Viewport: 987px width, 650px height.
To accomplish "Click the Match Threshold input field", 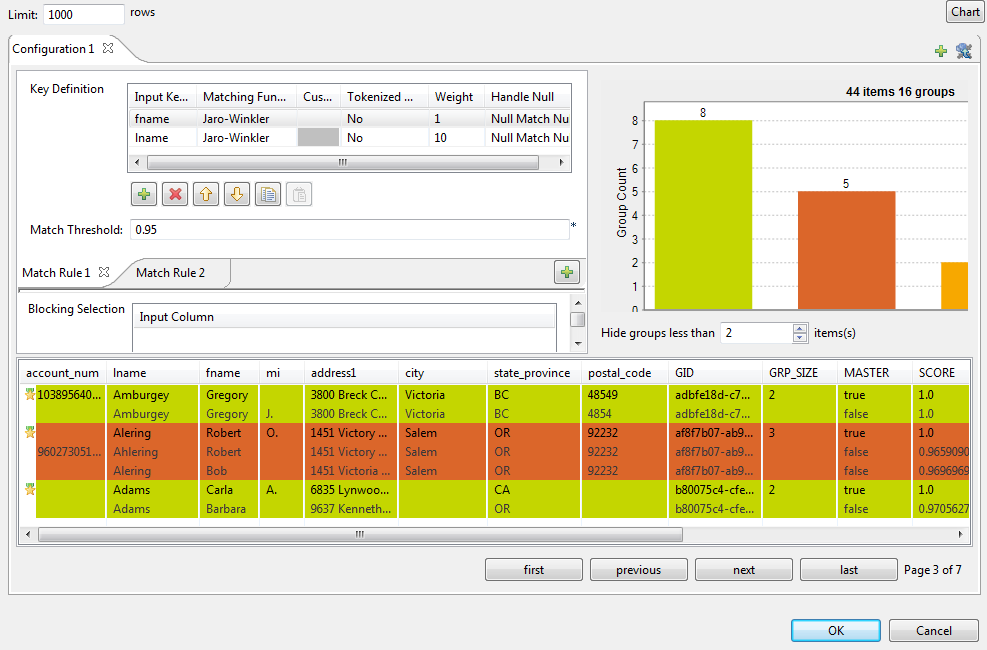I will click(x=349, y=230).
